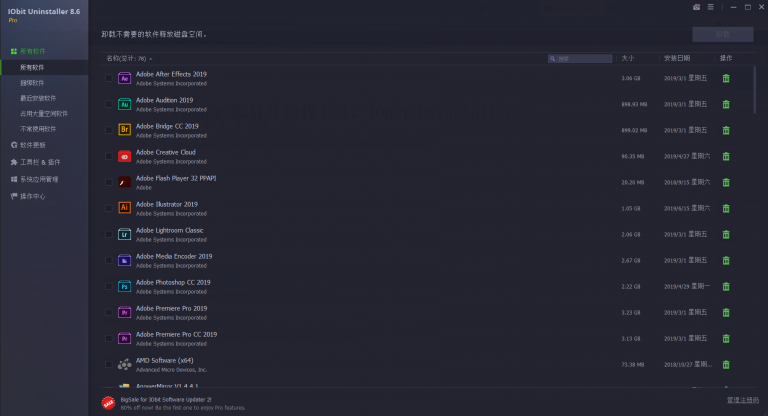Click the BigSale for IObit Software Updater banner text
Image resolution: width=768 pixels, height=416 pixels.
[166, 400]
